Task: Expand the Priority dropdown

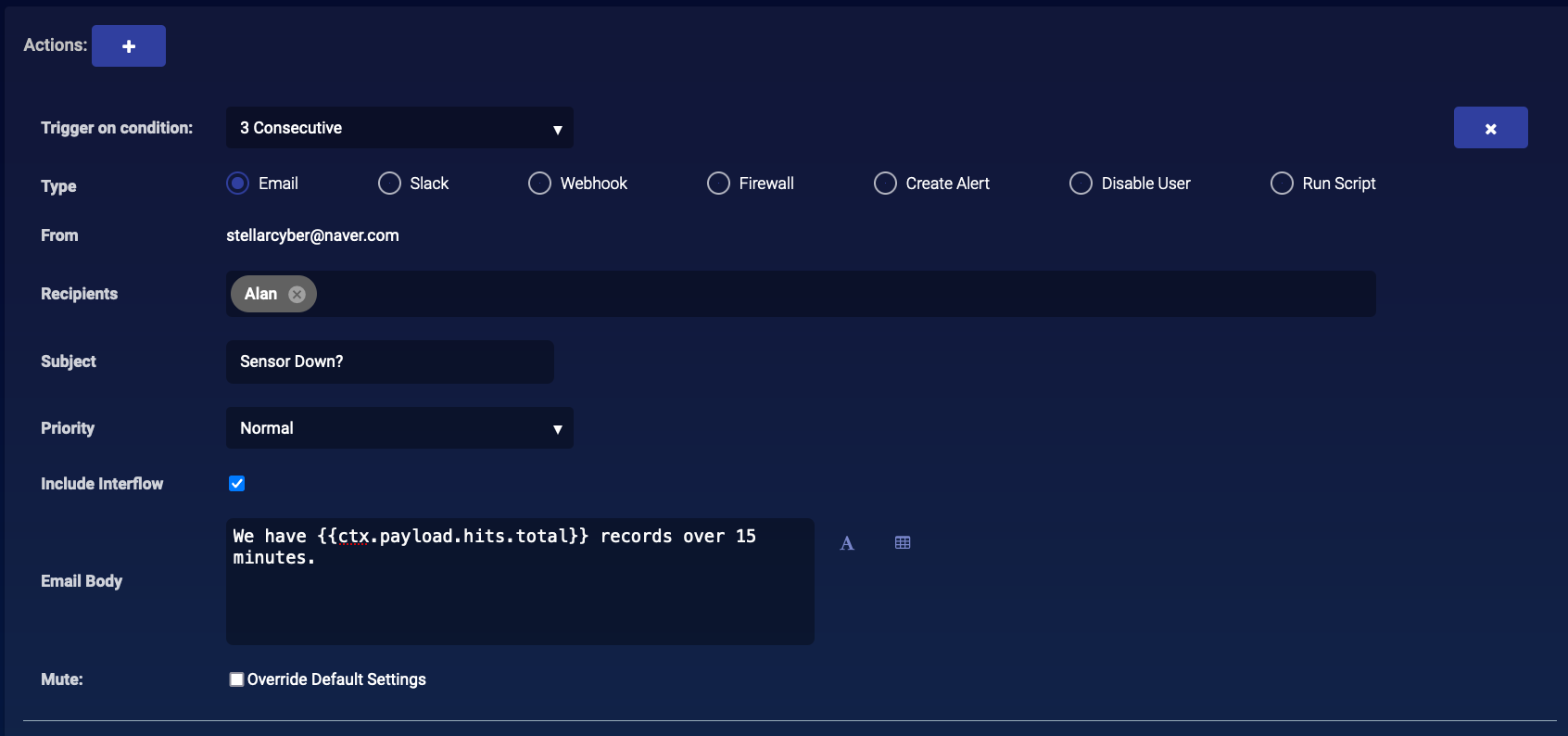Action: click(399, 428)
